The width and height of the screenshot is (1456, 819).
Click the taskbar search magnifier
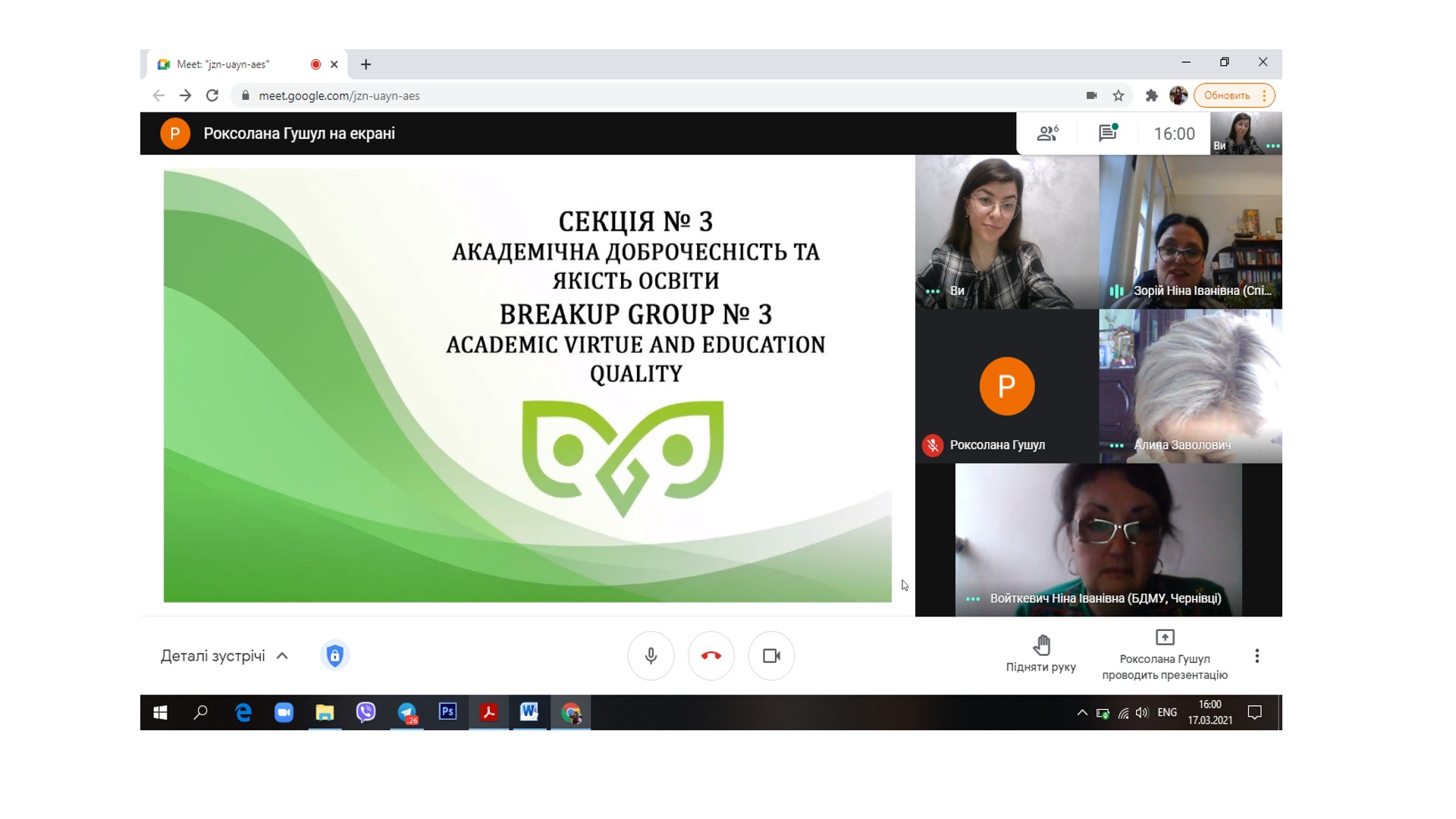tap(201, 713)
